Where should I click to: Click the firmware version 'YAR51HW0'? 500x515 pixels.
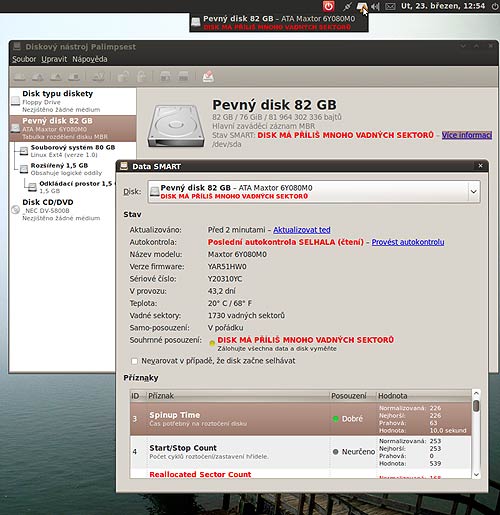pyautogui.click(x=227, y=267)
